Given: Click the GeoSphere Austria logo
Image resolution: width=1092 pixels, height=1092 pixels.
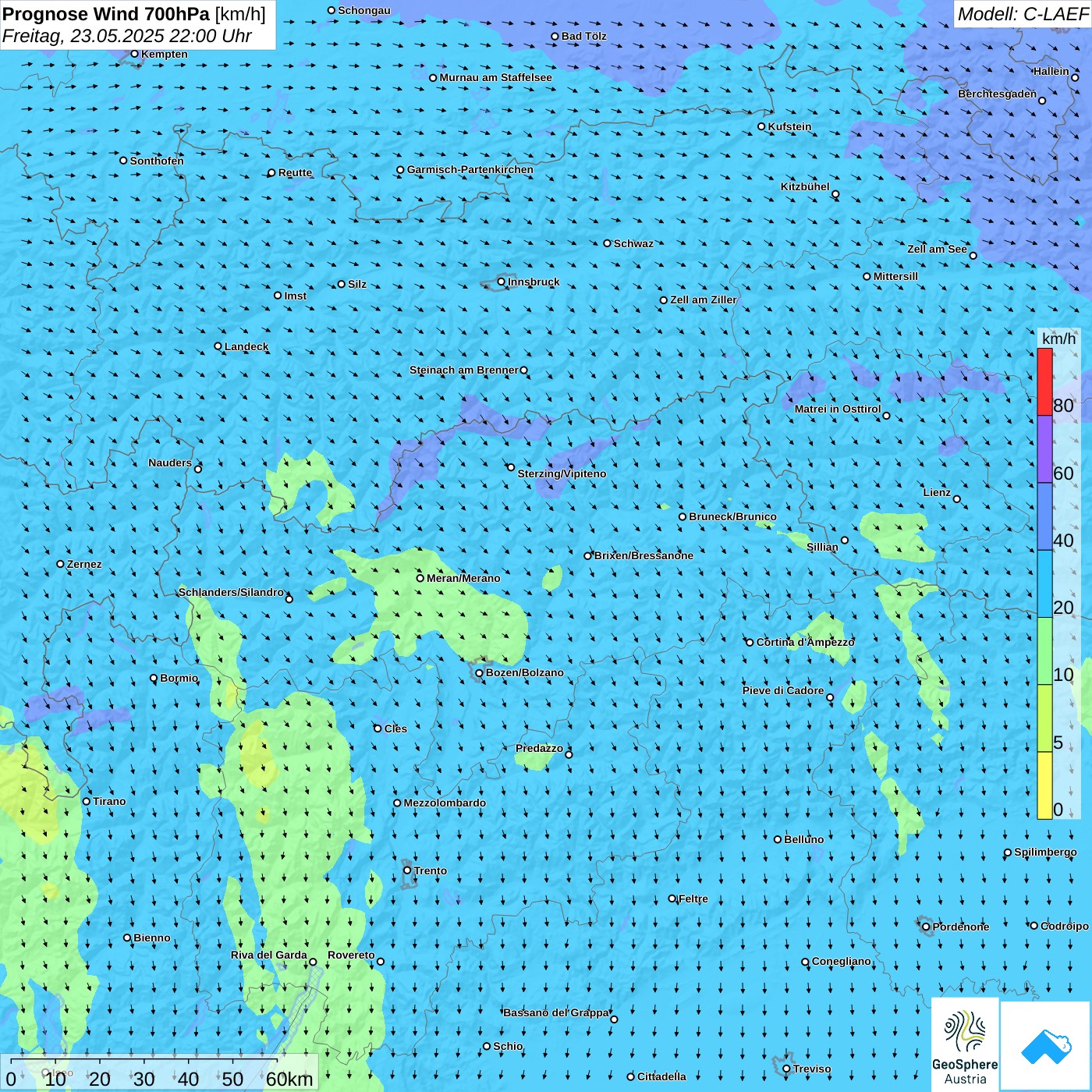Looking at the screenshot, I should [965, 1044].
